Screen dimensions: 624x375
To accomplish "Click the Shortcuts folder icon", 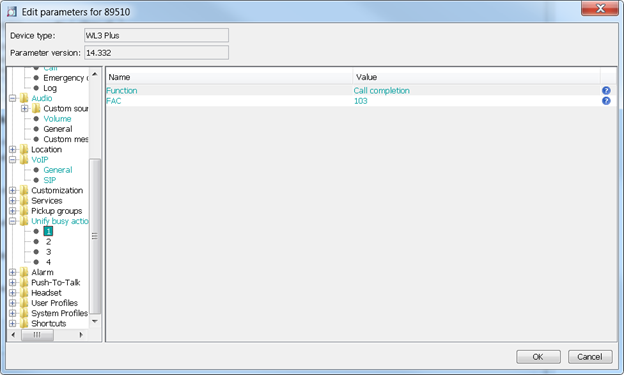I will (x=24, y=324).
